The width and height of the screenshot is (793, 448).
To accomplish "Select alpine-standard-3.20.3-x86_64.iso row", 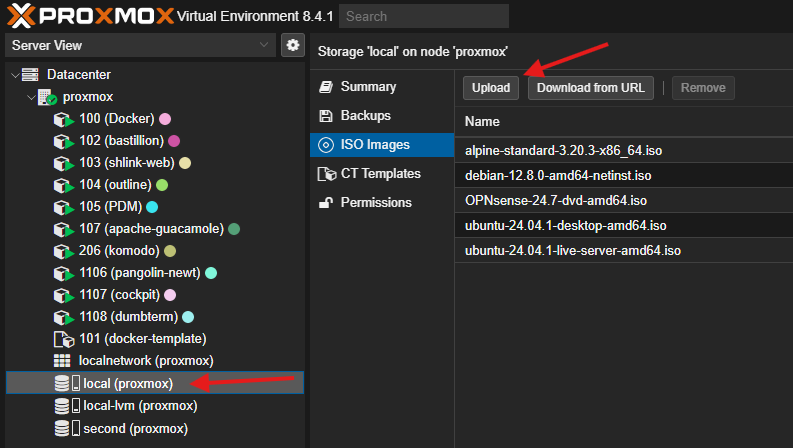I will (624, 150).
